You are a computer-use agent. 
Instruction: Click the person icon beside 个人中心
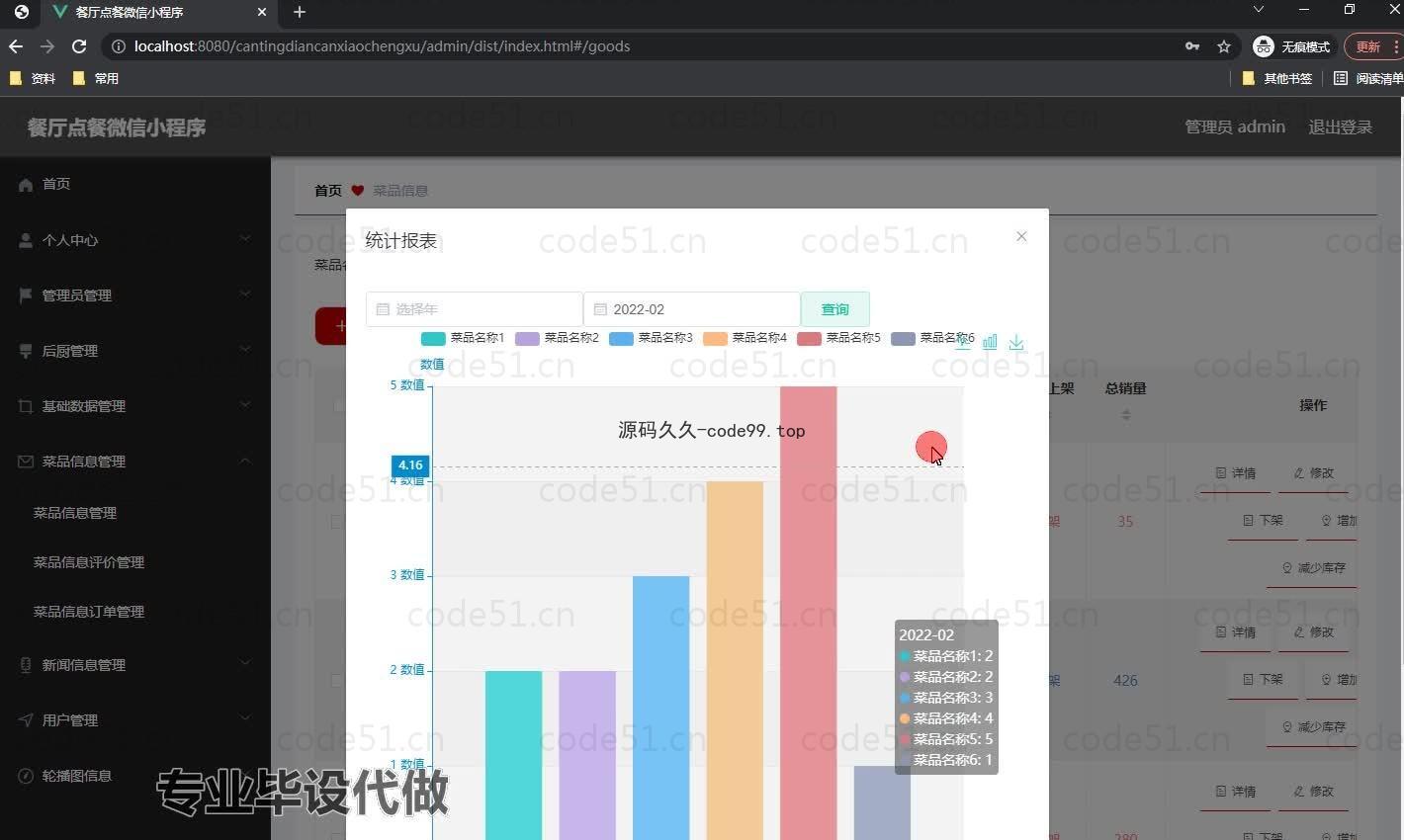click(26, 240)
